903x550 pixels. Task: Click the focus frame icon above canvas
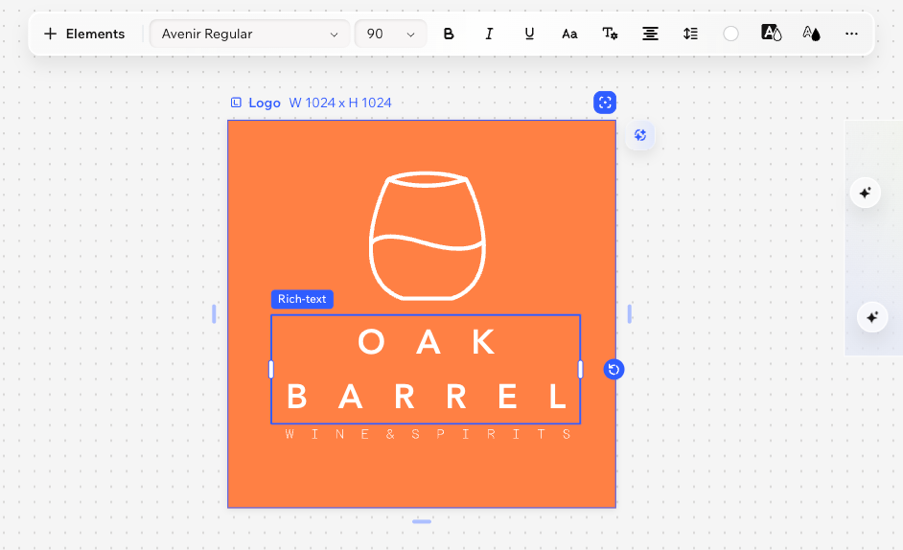click(x=605, y=103)
